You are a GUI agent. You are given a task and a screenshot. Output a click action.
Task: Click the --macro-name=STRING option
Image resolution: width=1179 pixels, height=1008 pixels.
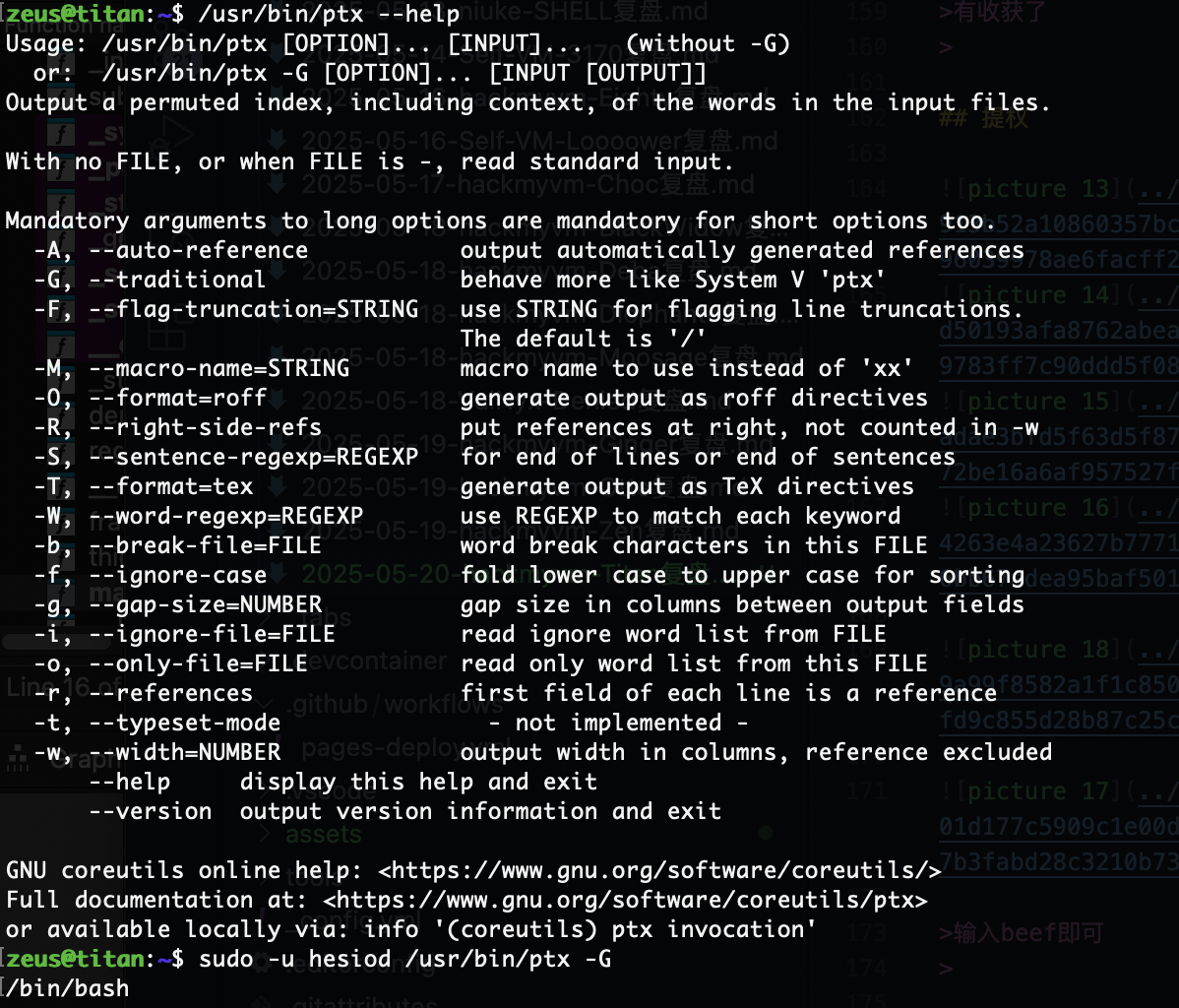pyautogui.click(x=218, y=368)
